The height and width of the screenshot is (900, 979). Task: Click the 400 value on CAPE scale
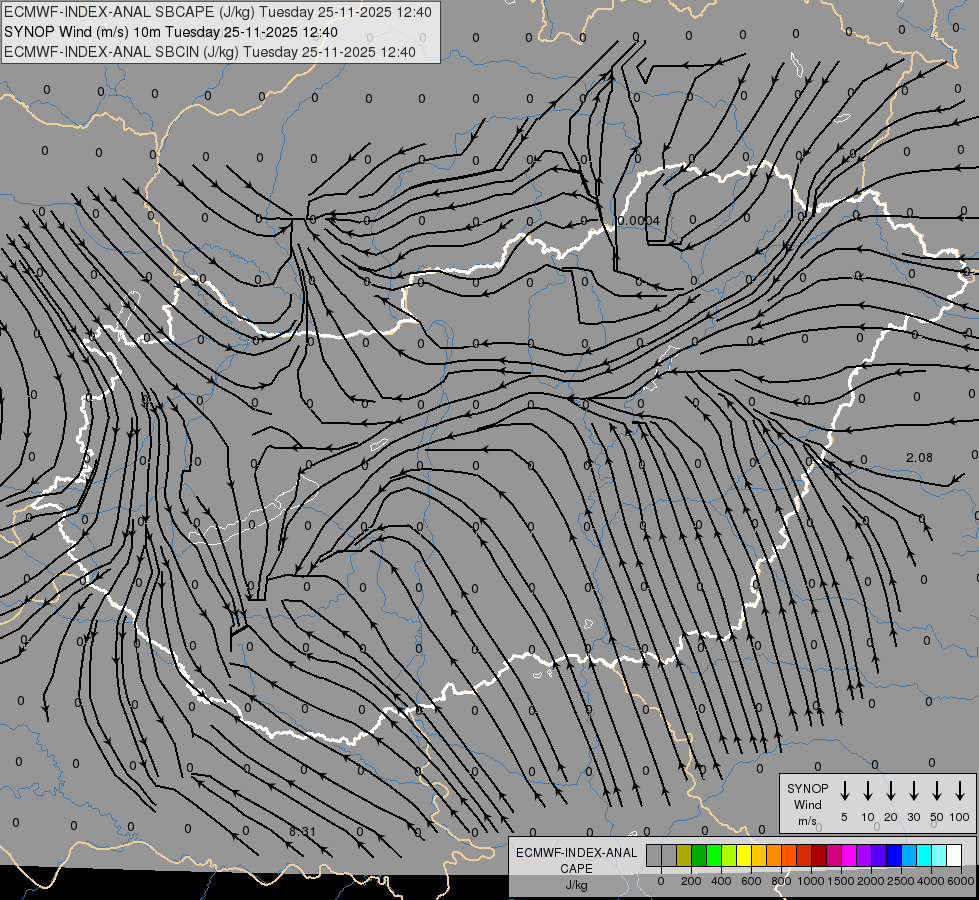(721, 881)
